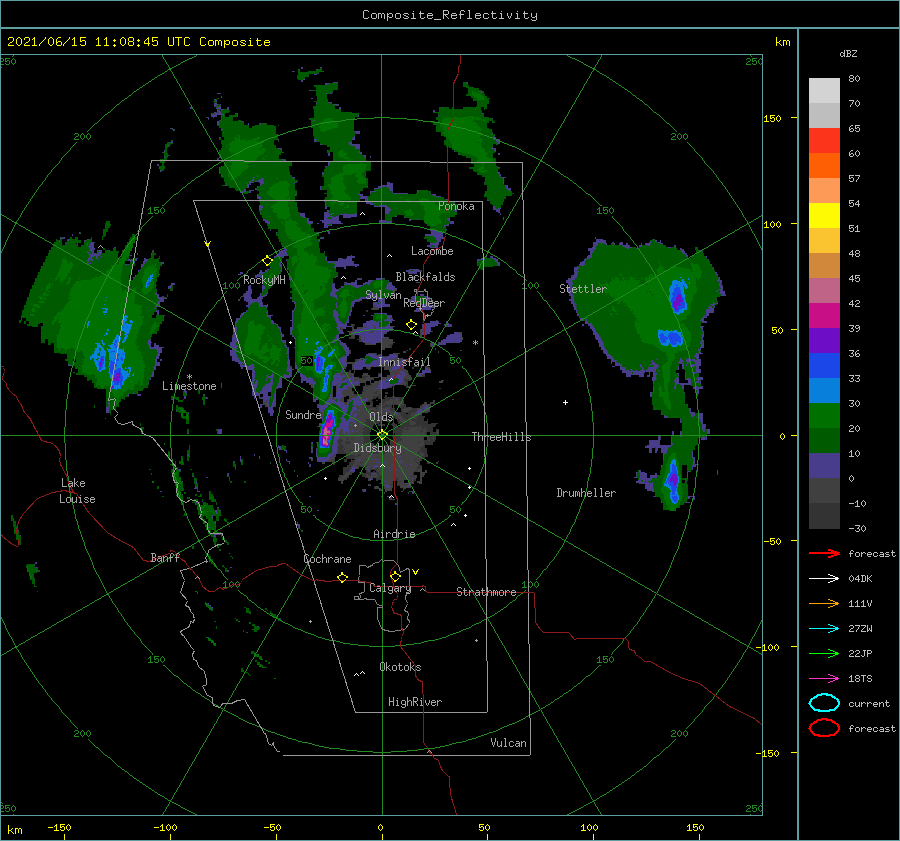Select the light gray 70–80 dBZ swatch
The image size is (900, 841).
pos(824,91)
